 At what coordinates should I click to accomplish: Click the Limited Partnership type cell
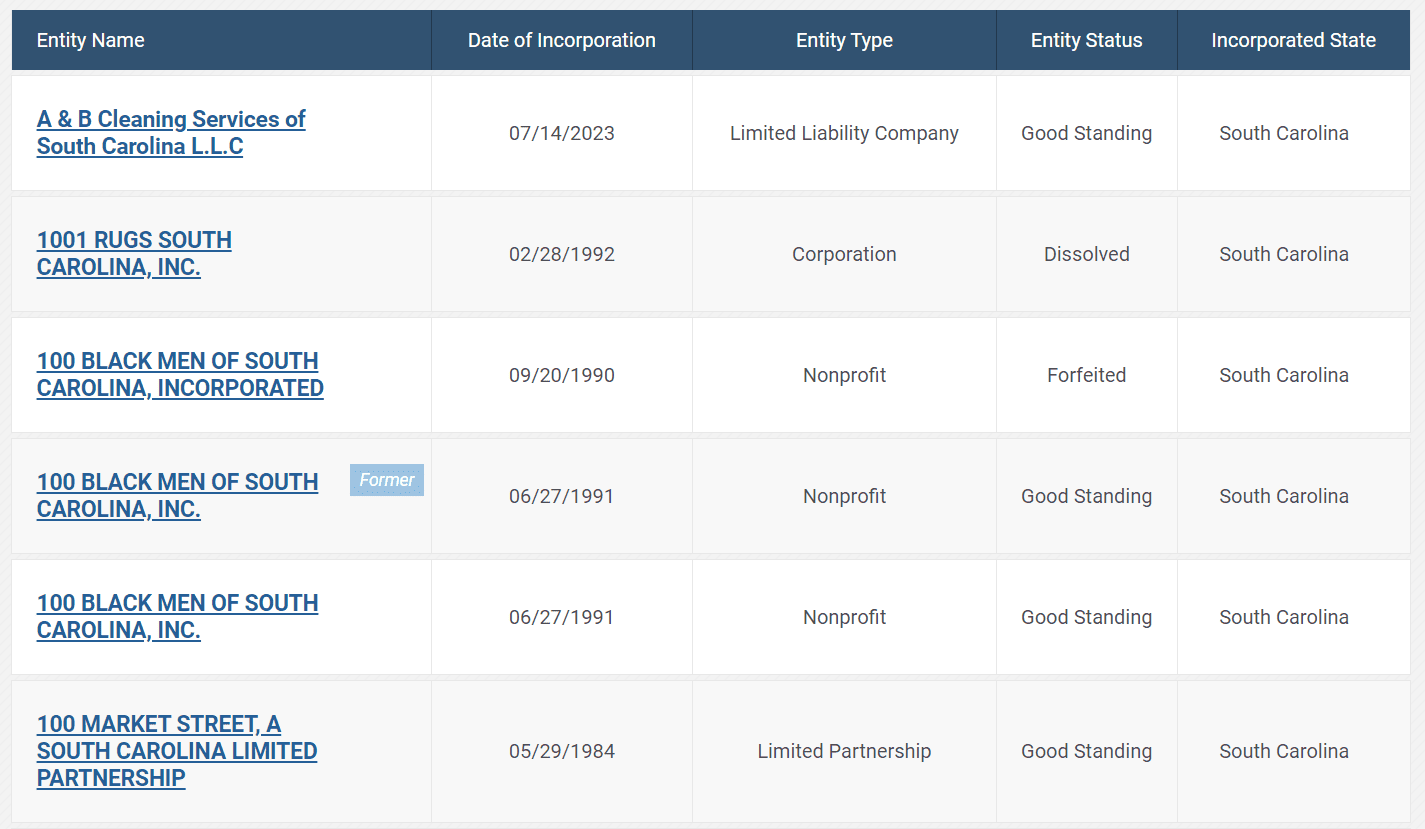point(844,751)
